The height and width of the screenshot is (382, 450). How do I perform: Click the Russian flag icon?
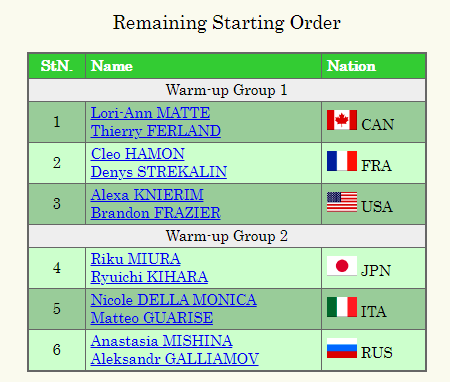342,348
